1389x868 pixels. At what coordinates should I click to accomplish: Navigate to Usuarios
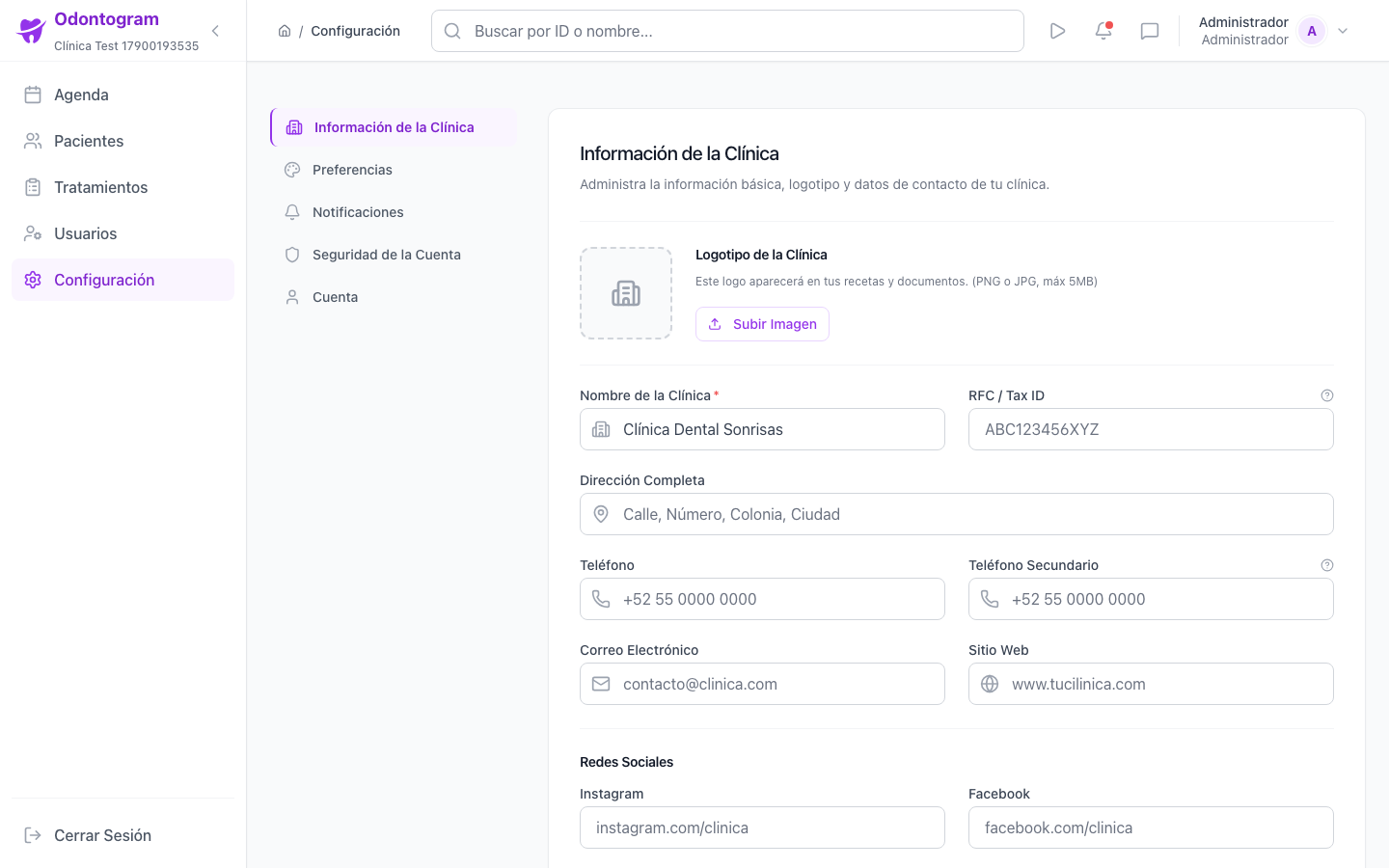tap(123, 233)
